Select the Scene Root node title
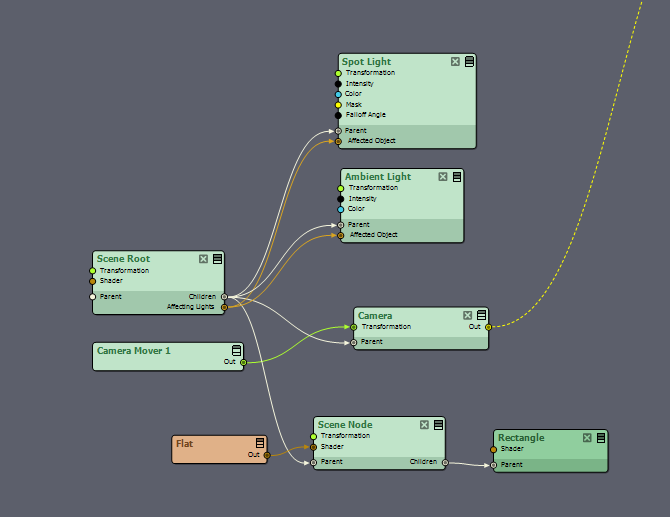 click(123, 259)
